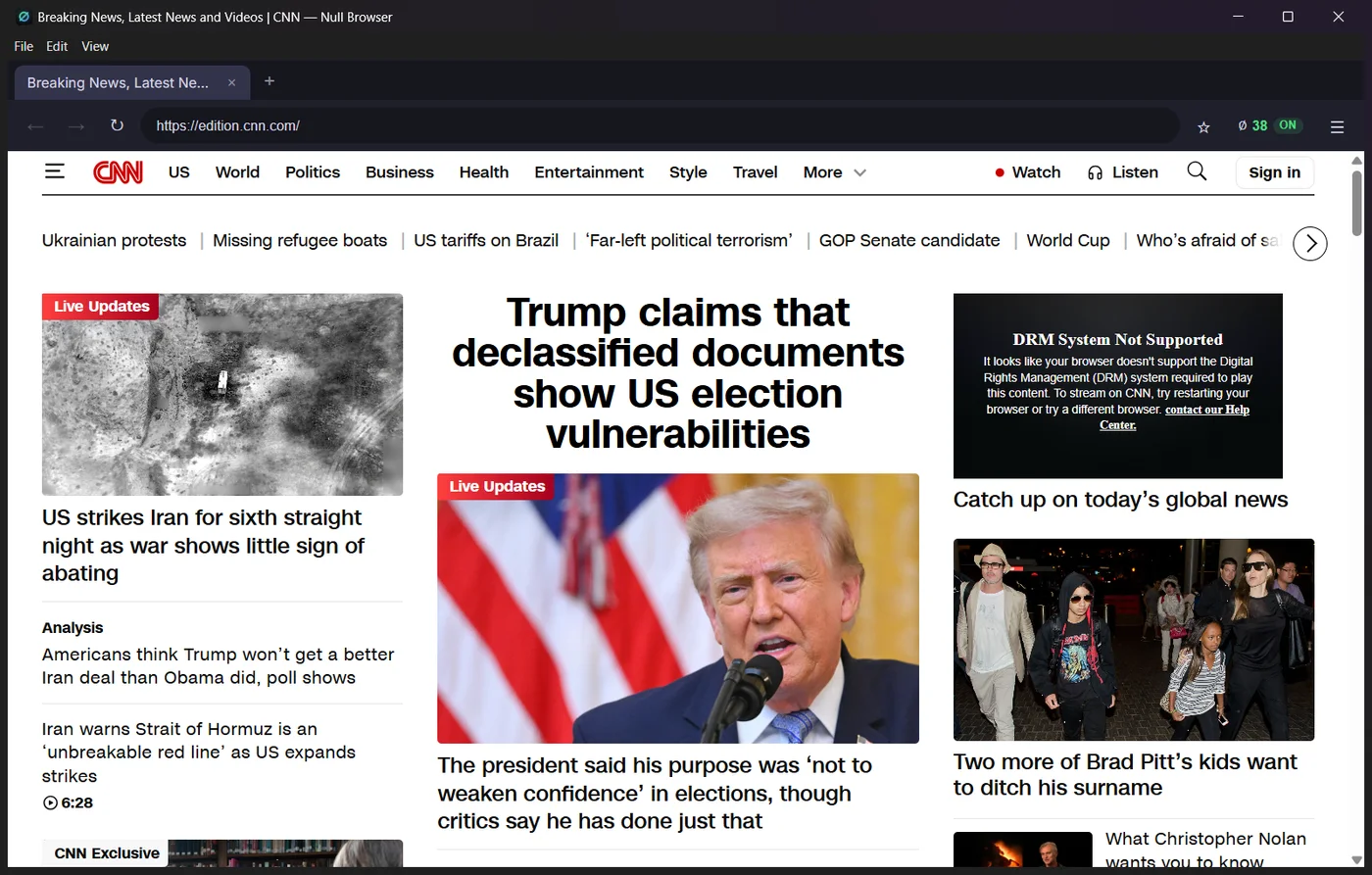Open the Brad Pitt family photo

coord(1134,640)
